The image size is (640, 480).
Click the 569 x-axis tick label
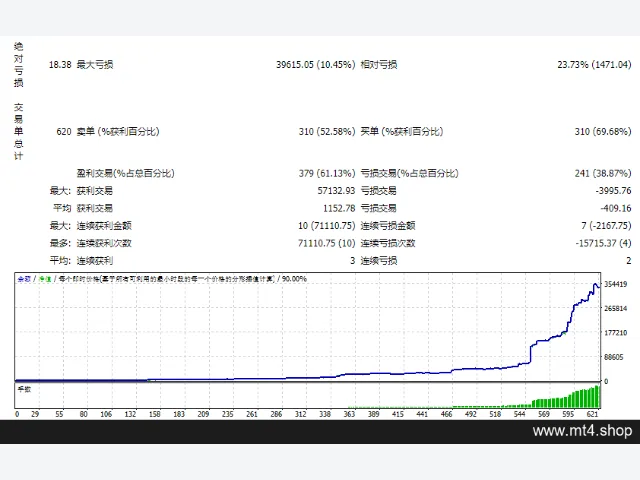544,414
